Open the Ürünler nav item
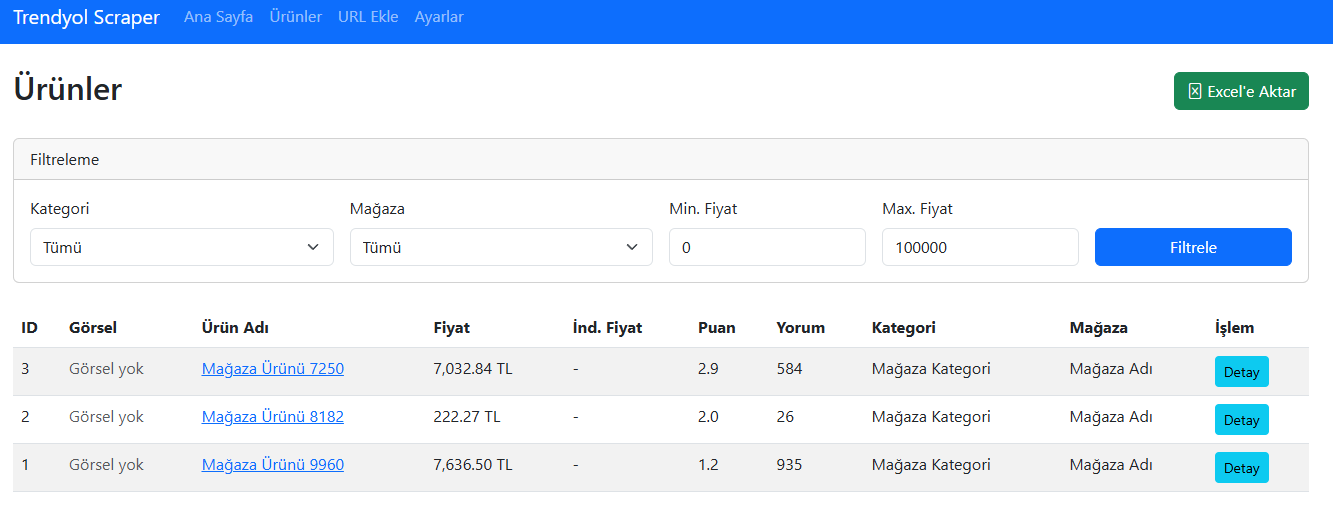1333x506 pixels. [x=296, y=17]
